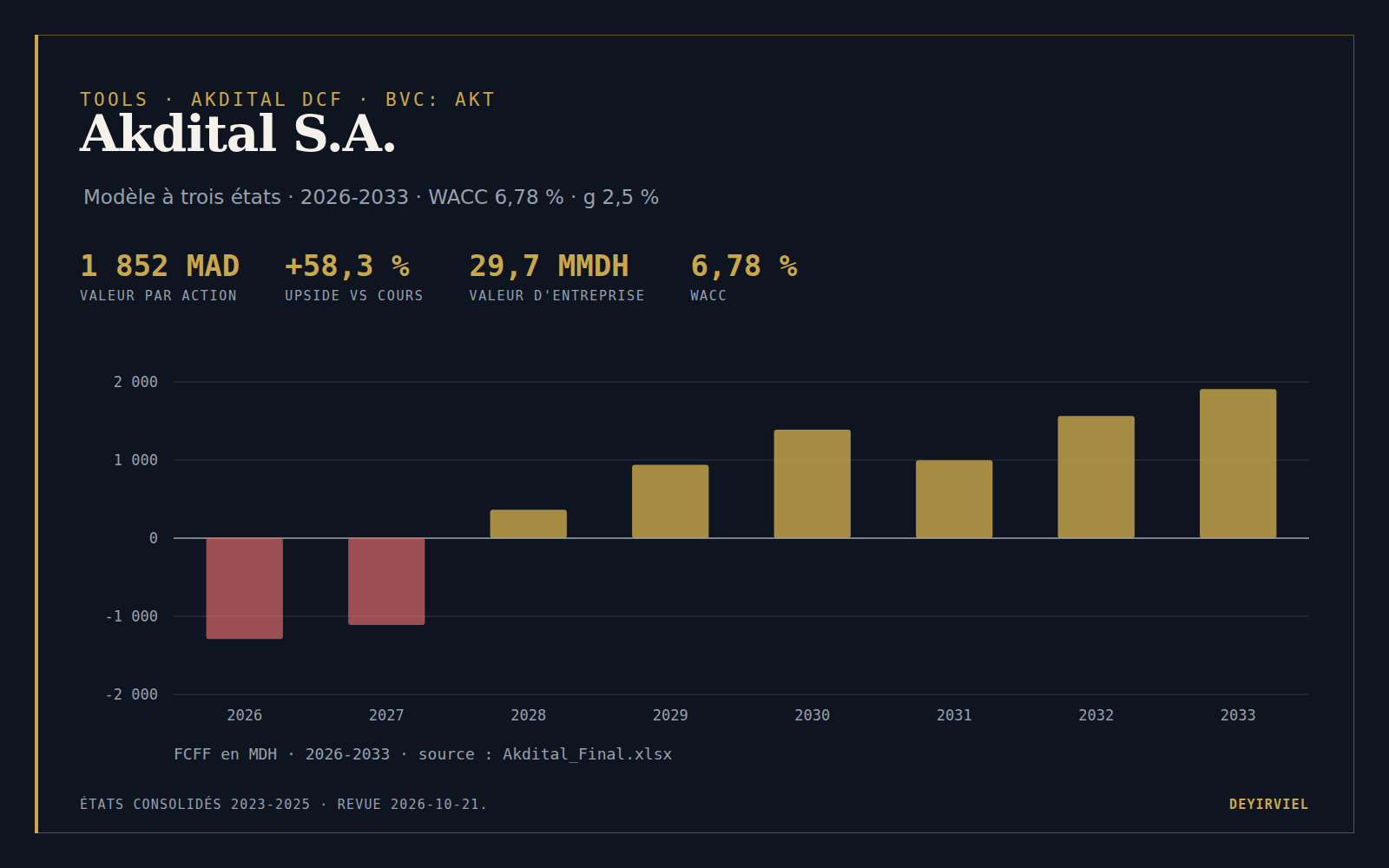Click the 'WACC' label under 6,78 %

[x=708, y=296]
